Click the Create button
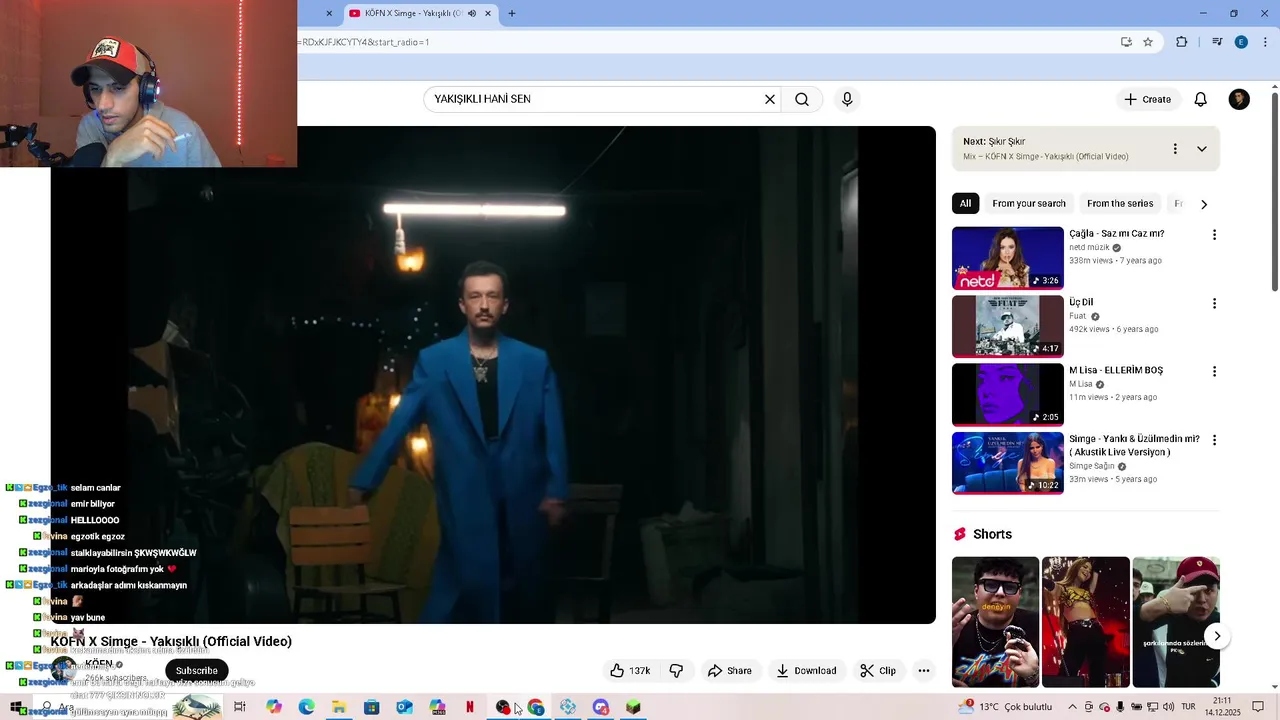Screen dimensions: 1280x720 pos(1147,99)
